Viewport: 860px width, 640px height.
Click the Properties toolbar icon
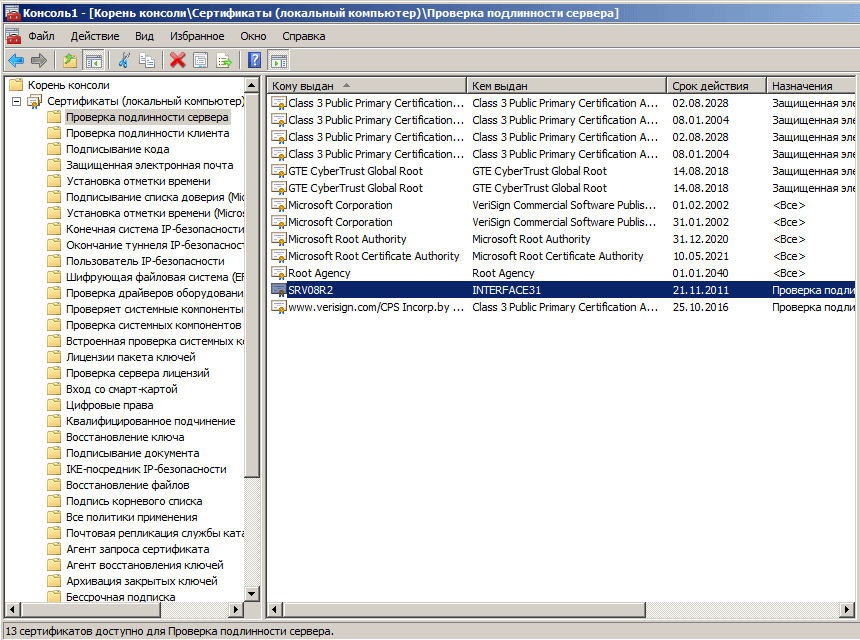[201, 60]
